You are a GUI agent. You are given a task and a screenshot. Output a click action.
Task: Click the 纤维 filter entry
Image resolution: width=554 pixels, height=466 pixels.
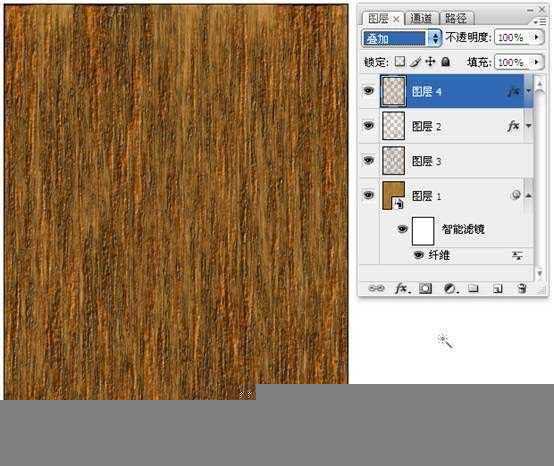(x=439, y=255)
